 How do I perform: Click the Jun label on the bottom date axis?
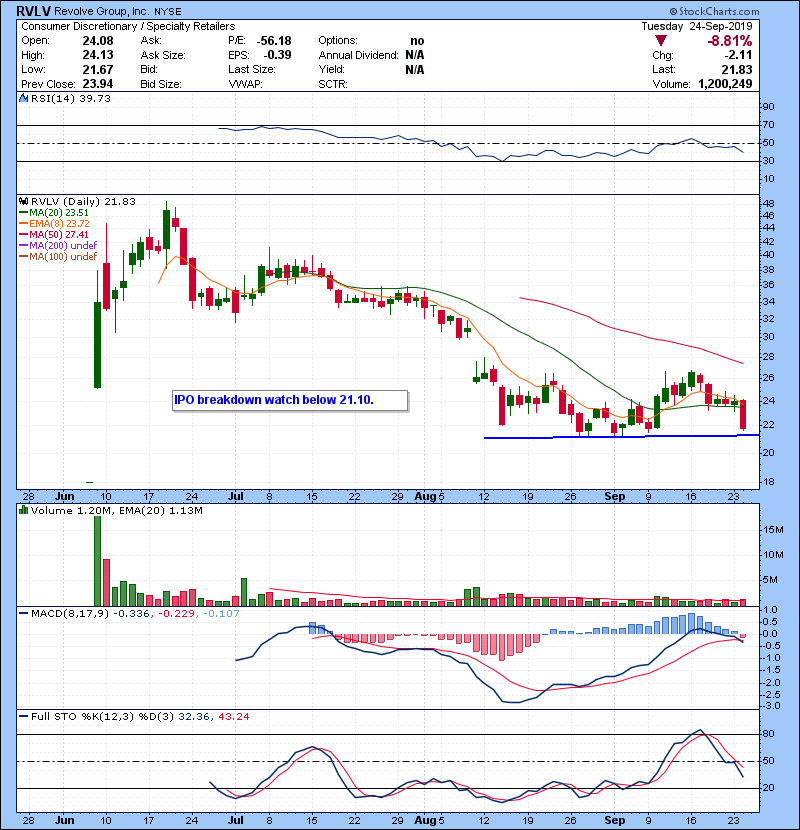[x=65, y=820]
